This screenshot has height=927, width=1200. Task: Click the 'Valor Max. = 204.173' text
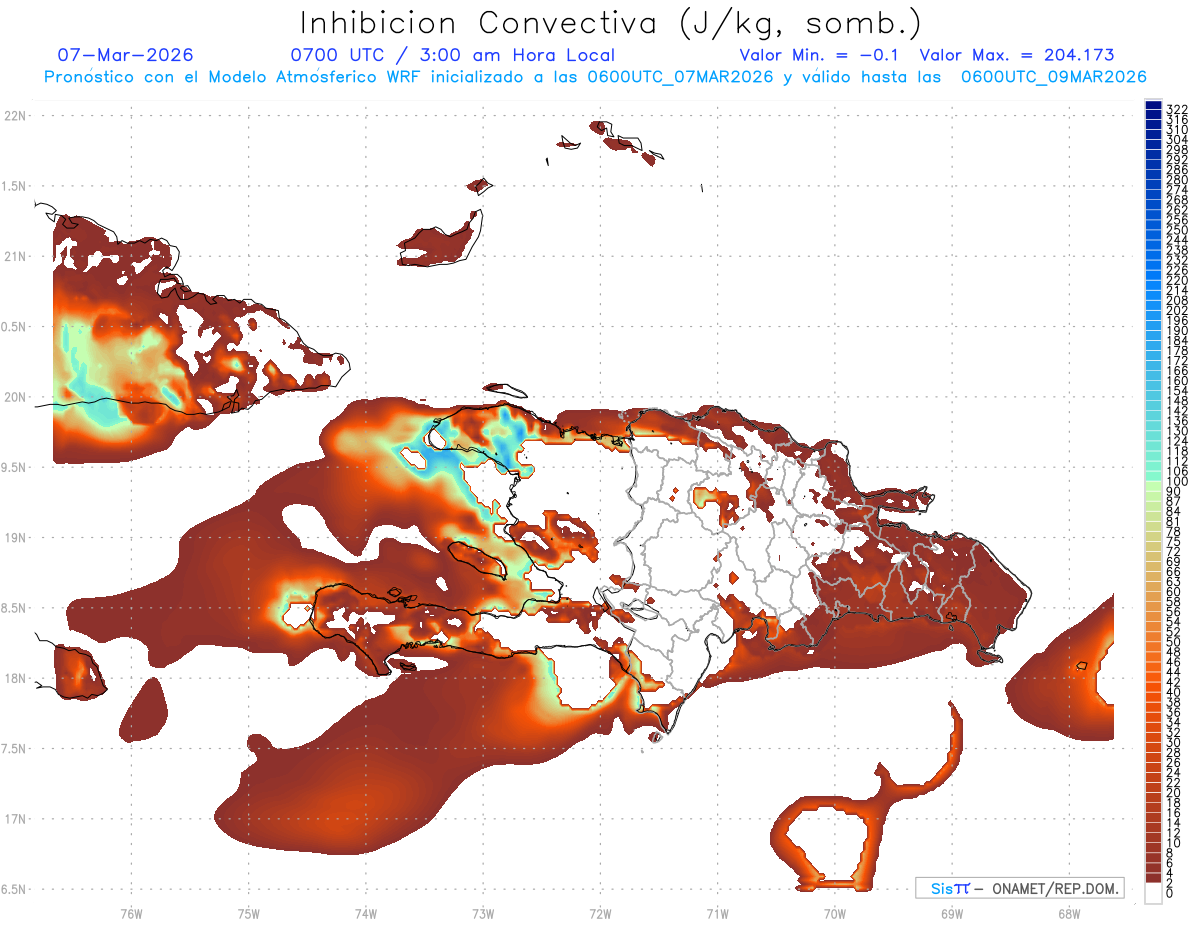coord(1017,55)
